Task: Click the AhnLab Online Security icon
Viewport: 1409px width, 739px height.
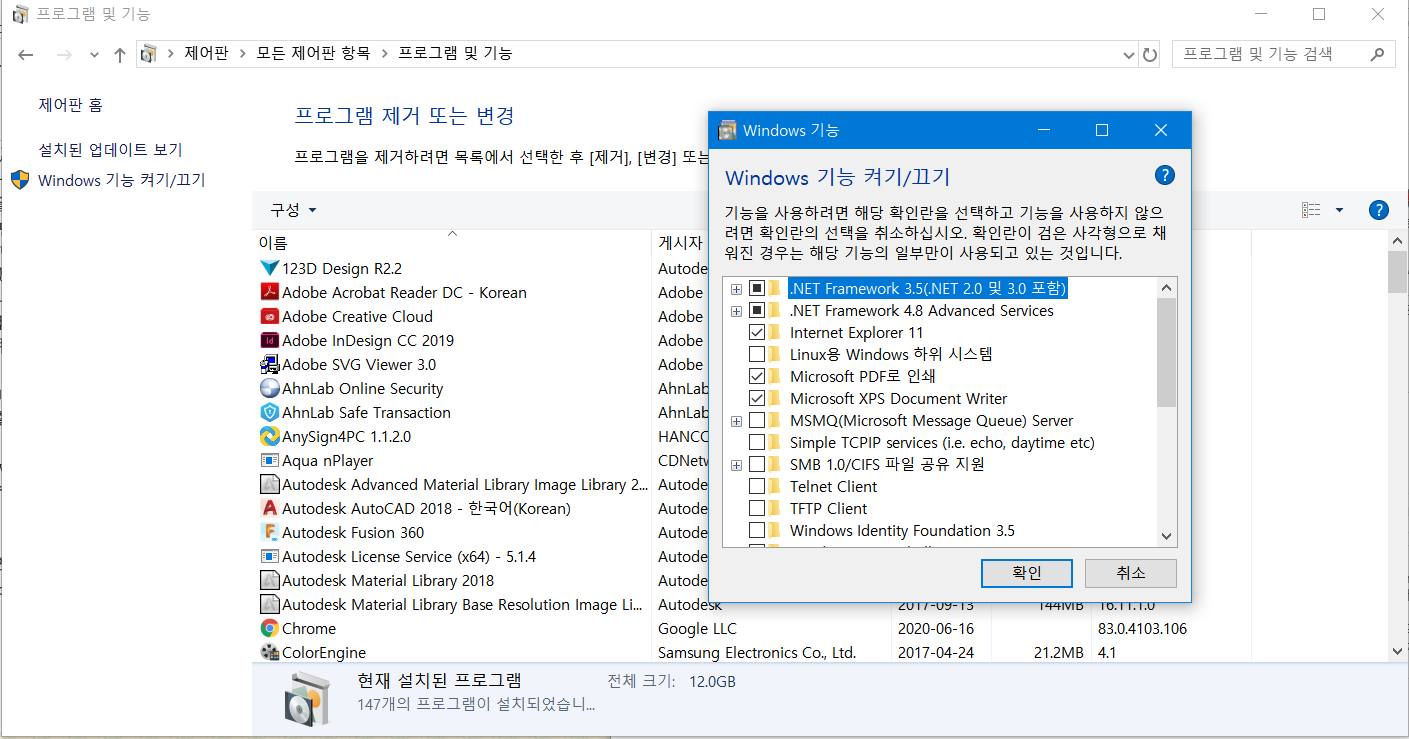Action: click(x=269, y=388)
